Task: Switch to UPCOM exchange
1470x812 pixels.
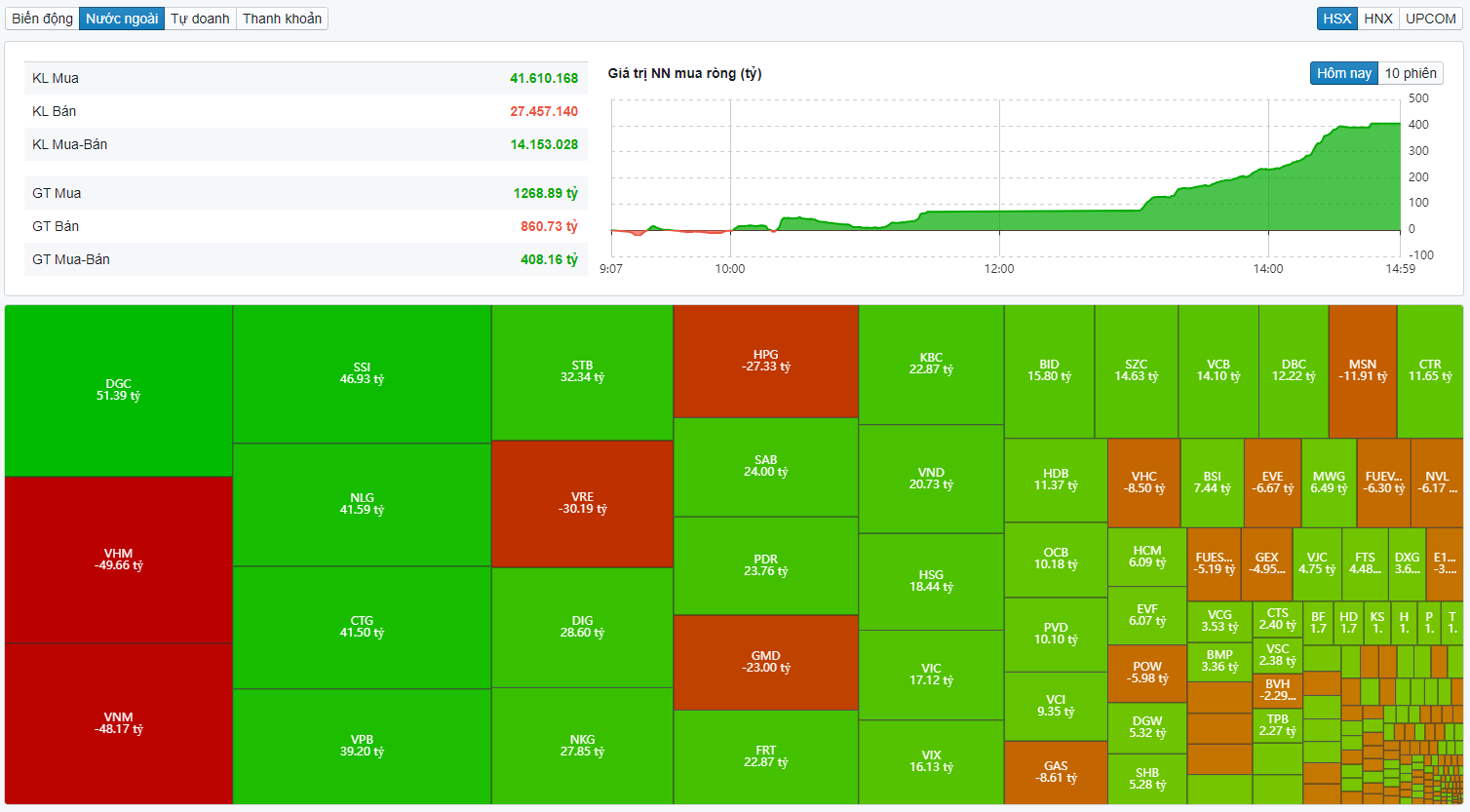Action: (x=1431, y=19)
